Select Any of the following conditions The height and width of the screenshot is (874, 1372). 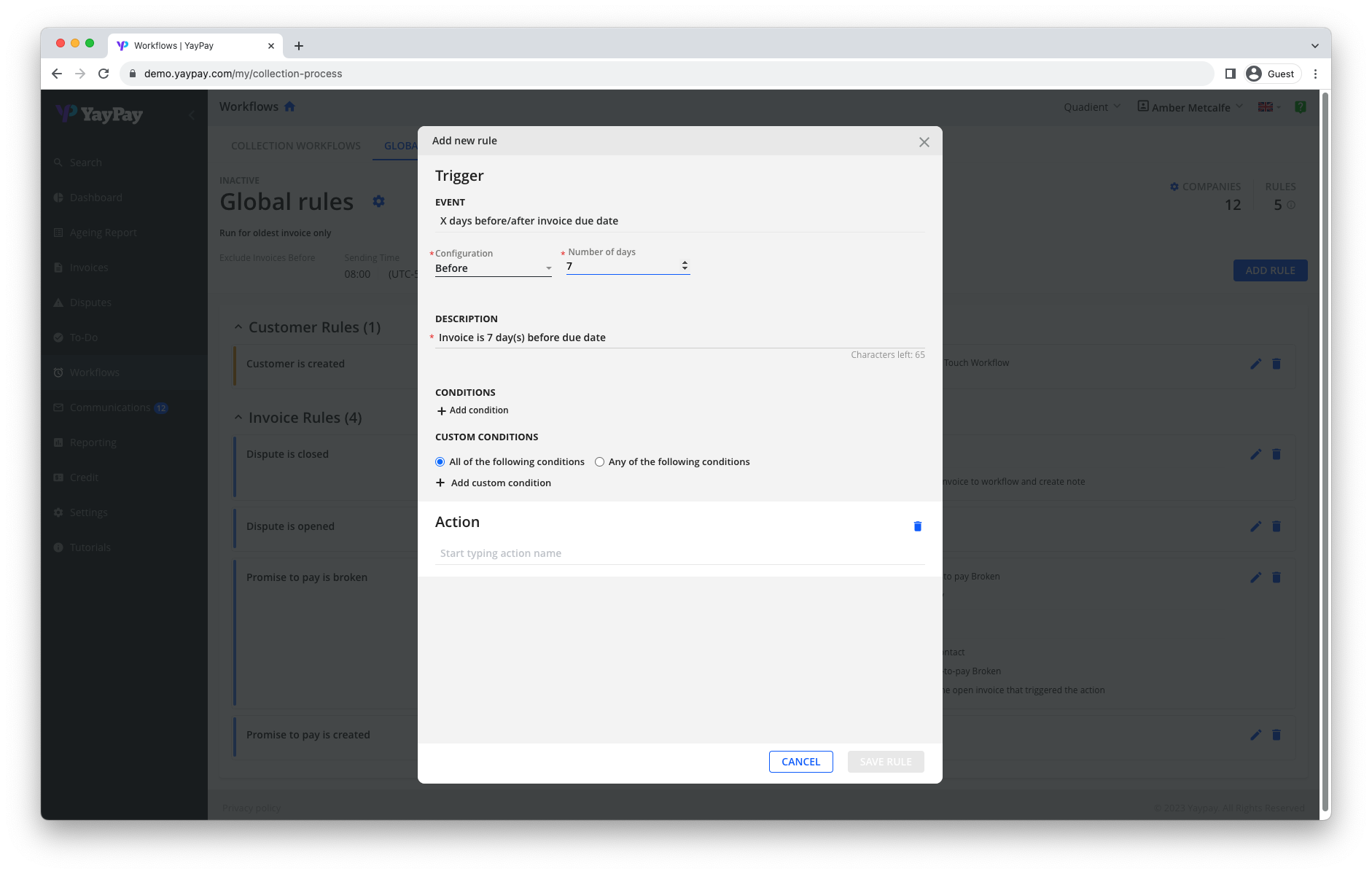tap(599, 461)
